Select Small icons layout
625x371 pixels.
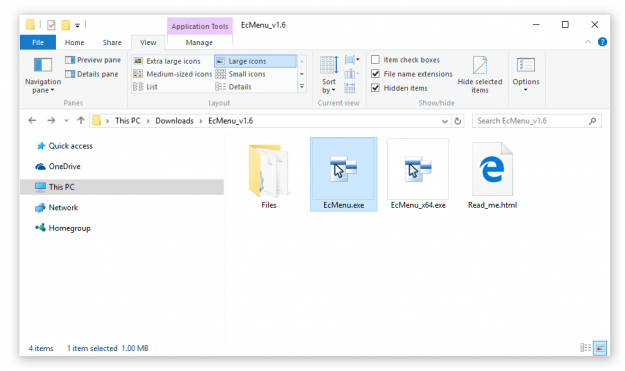point(240,74)
